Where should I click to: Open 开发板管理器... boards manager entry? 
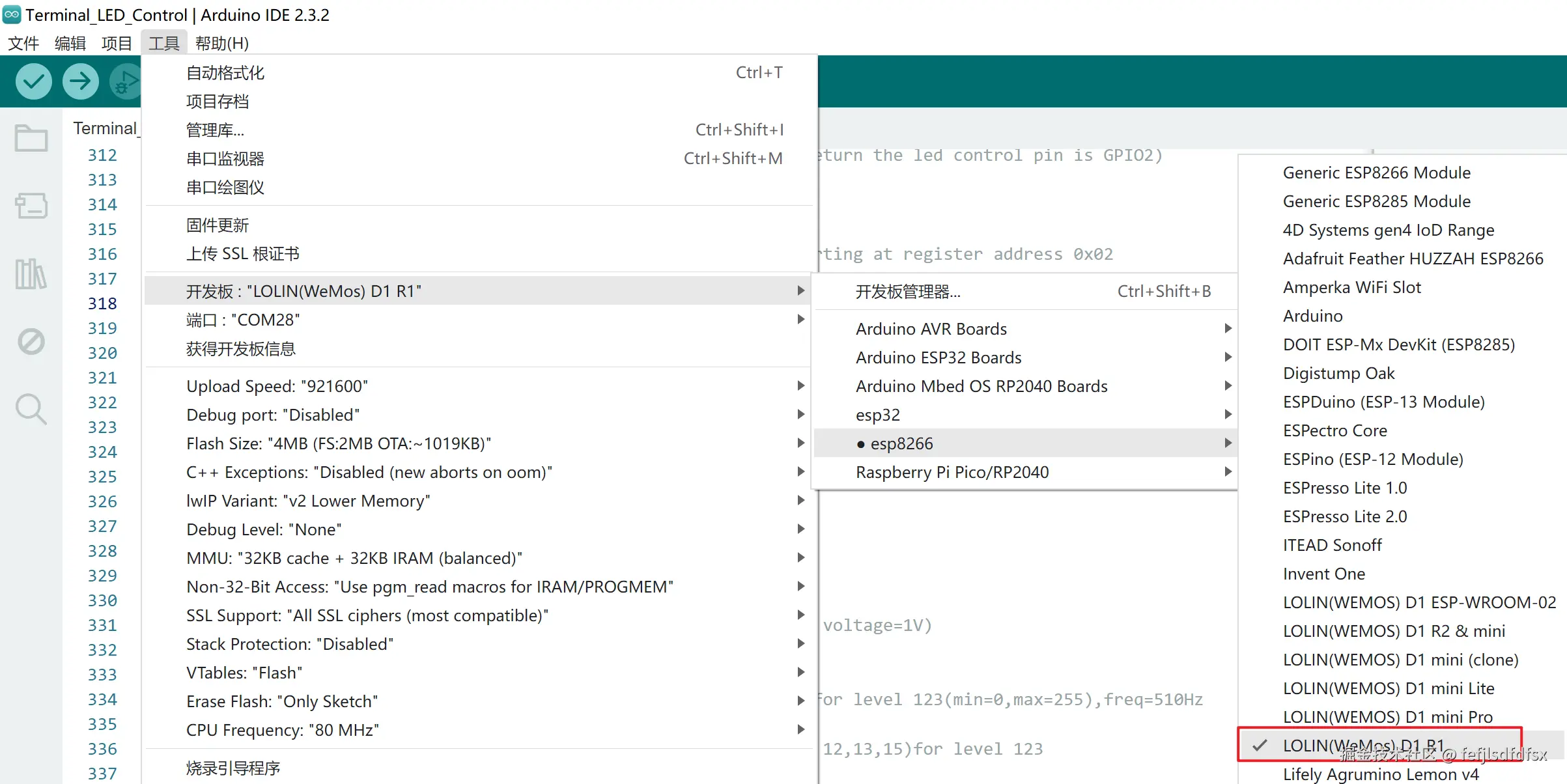coord(907,291)
